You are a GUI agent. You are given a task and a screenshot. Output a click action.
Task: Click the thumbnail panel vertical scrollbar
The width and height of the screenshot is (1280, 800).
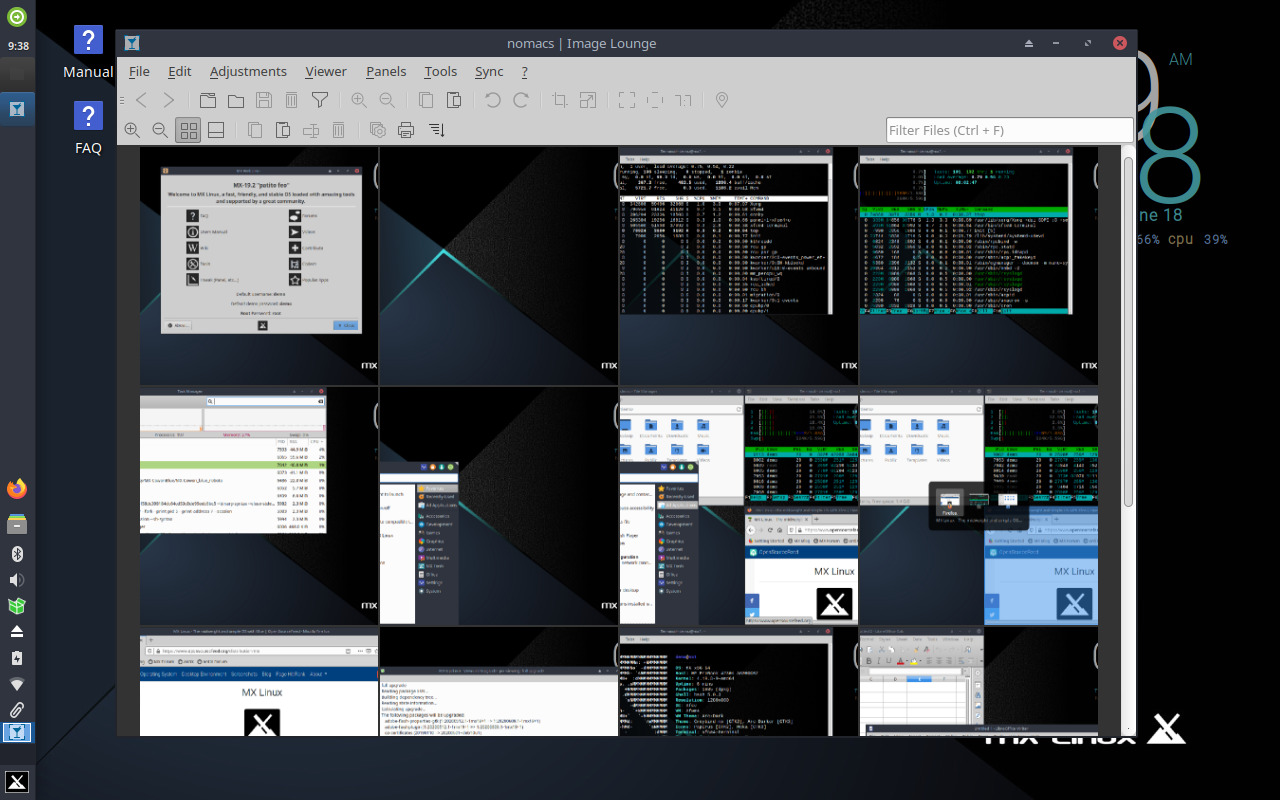click(x=1128, y=330)
